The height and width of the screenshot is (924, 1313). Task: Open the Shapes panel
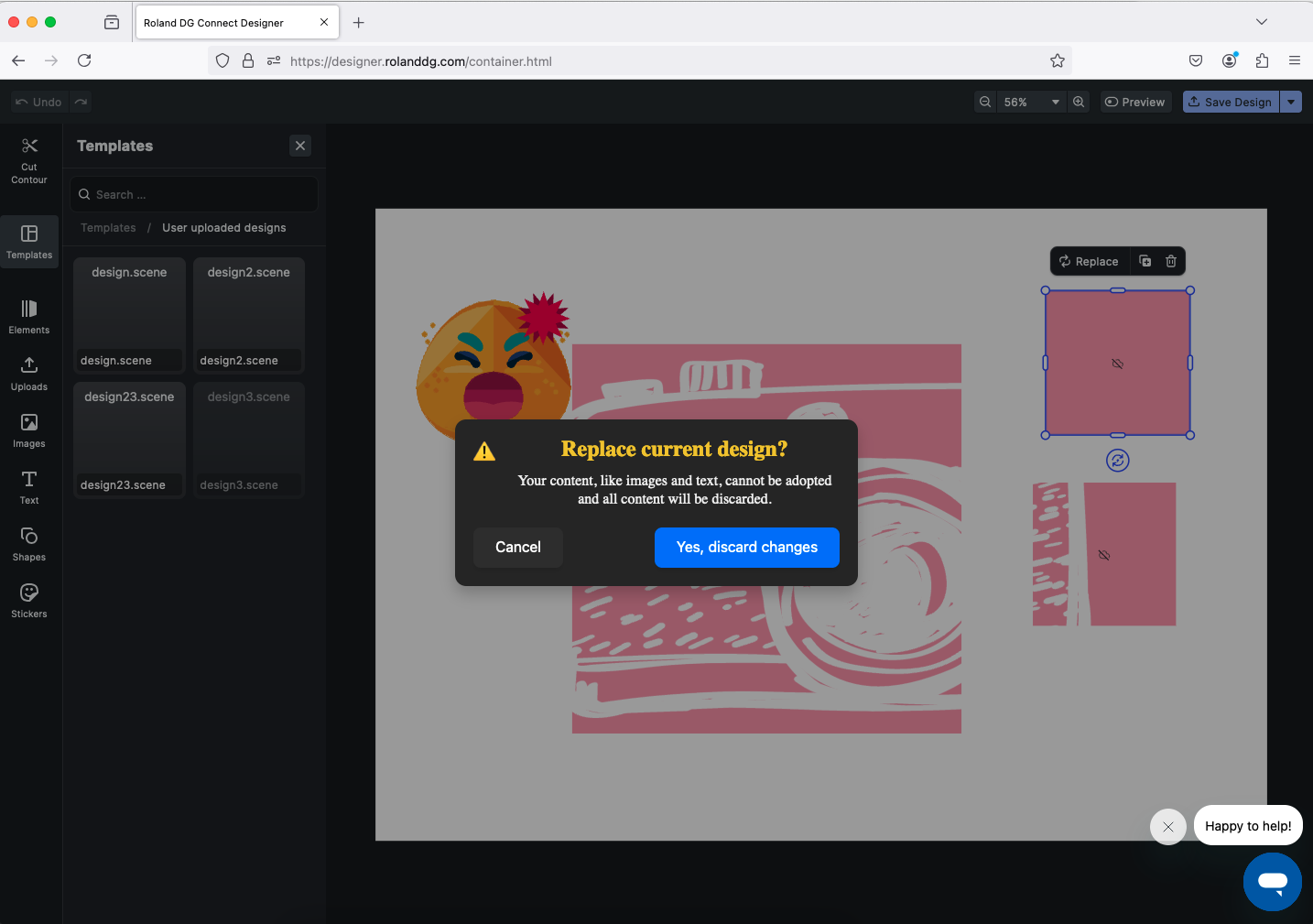[x=29, y=544]
